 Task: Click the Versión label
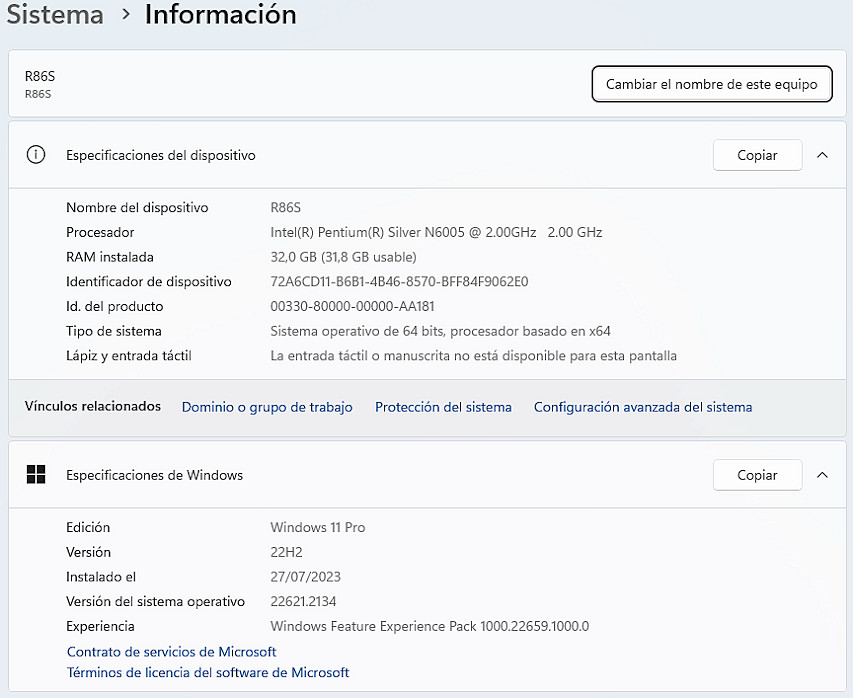point(88,552)
